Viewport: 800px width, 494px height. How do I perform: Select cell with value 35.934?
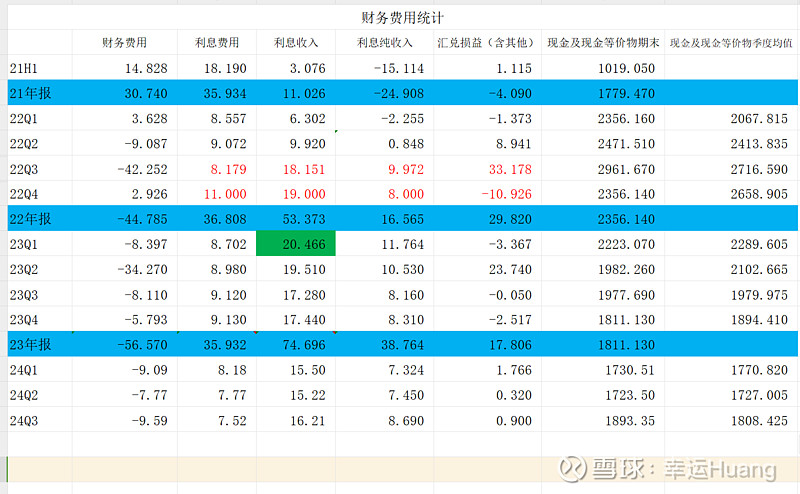(225, 93)
